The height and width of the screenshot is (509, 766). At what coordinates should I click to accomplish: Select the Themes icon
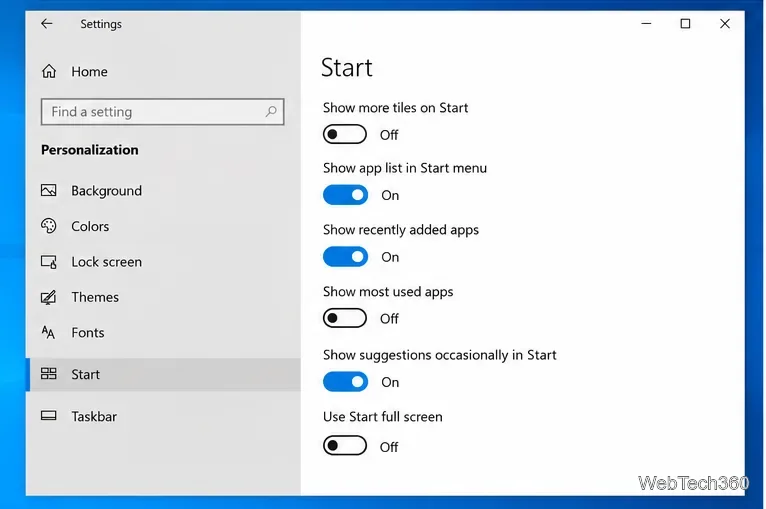tap(49, 297)
